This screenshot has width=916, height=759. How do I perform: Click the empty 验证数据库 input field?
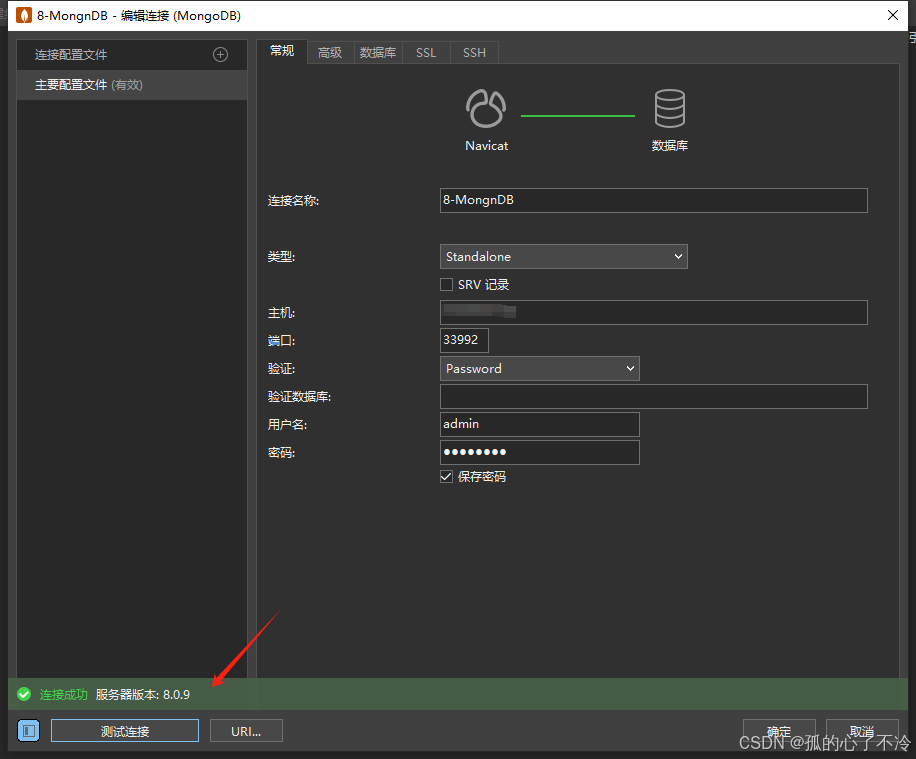click(x=653, y=397)
